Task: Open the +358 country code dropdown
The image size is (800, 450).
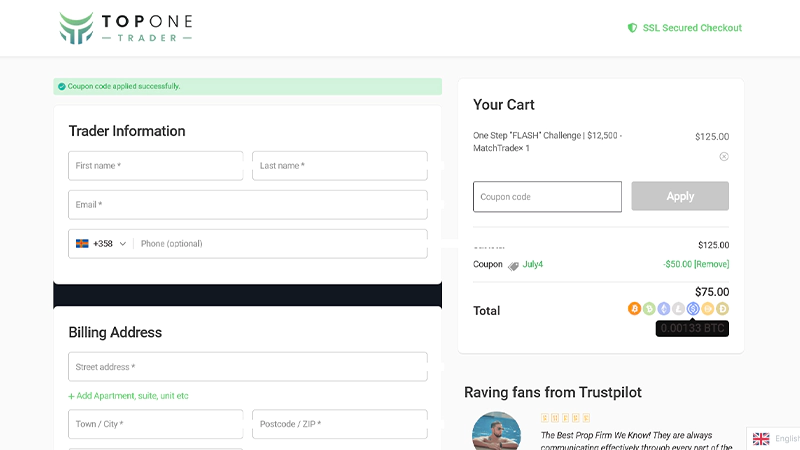Action: 101,244
